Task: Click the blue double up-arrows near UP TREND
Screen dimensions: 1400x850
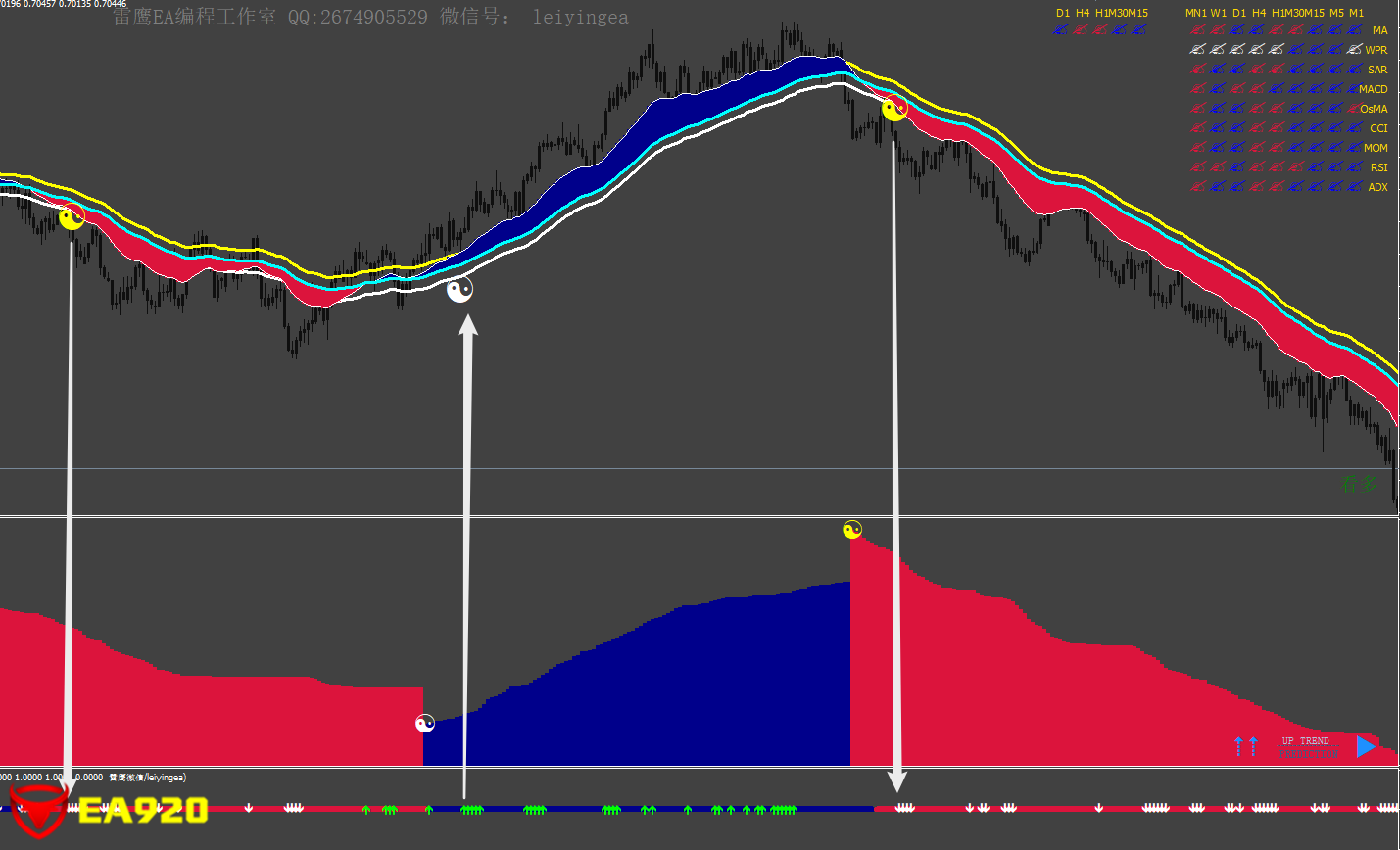Action: 1245,746
